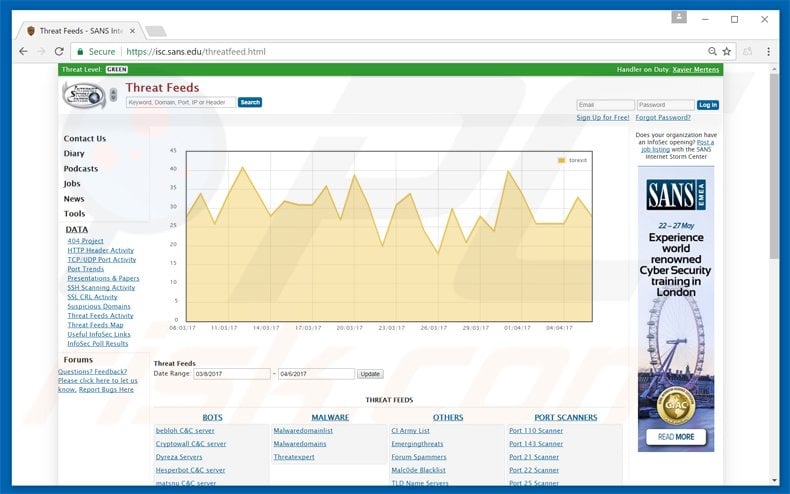This screenshot has height=494, width=790.
Task: Click the Internet Storm Center logo
Action: pyautogui.click(x=84, y=95)
